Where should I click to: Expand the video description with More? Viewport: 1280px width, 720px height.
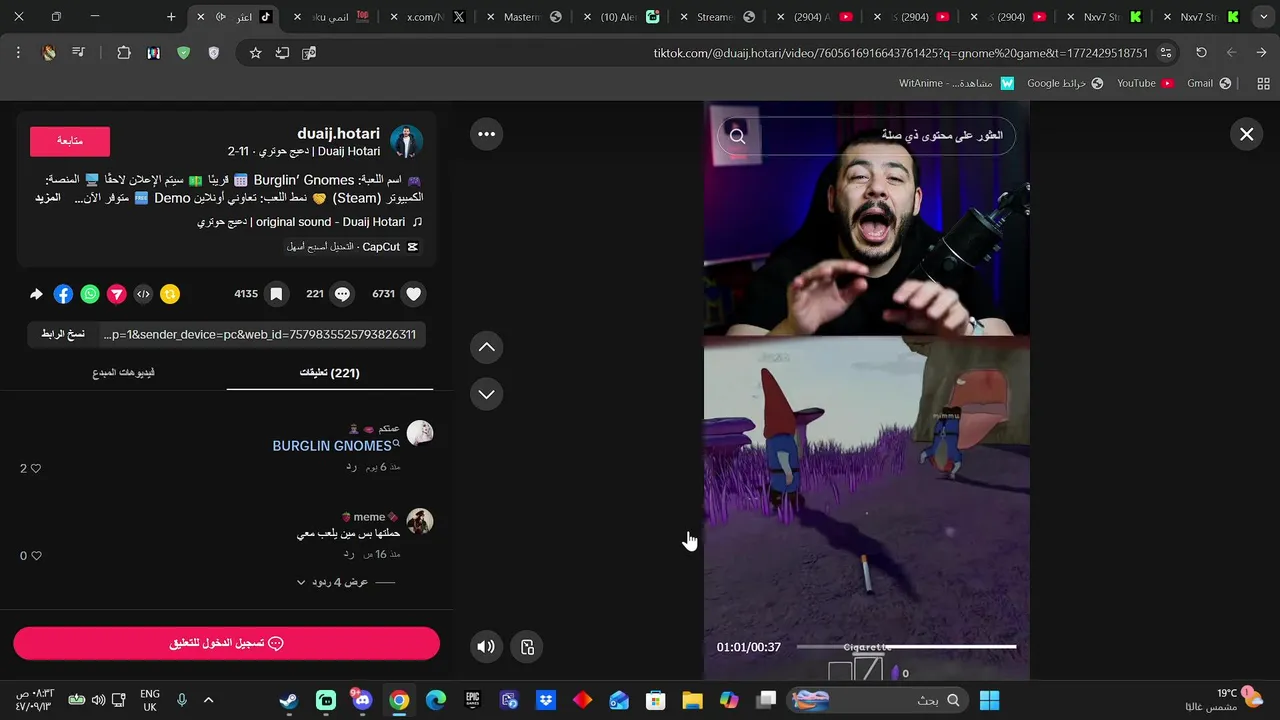click(48, 198)
